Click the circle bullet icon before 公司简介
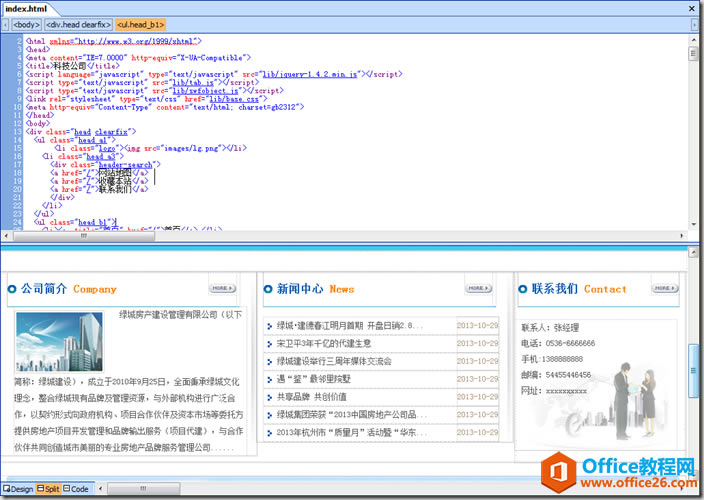 pos(12,289)
